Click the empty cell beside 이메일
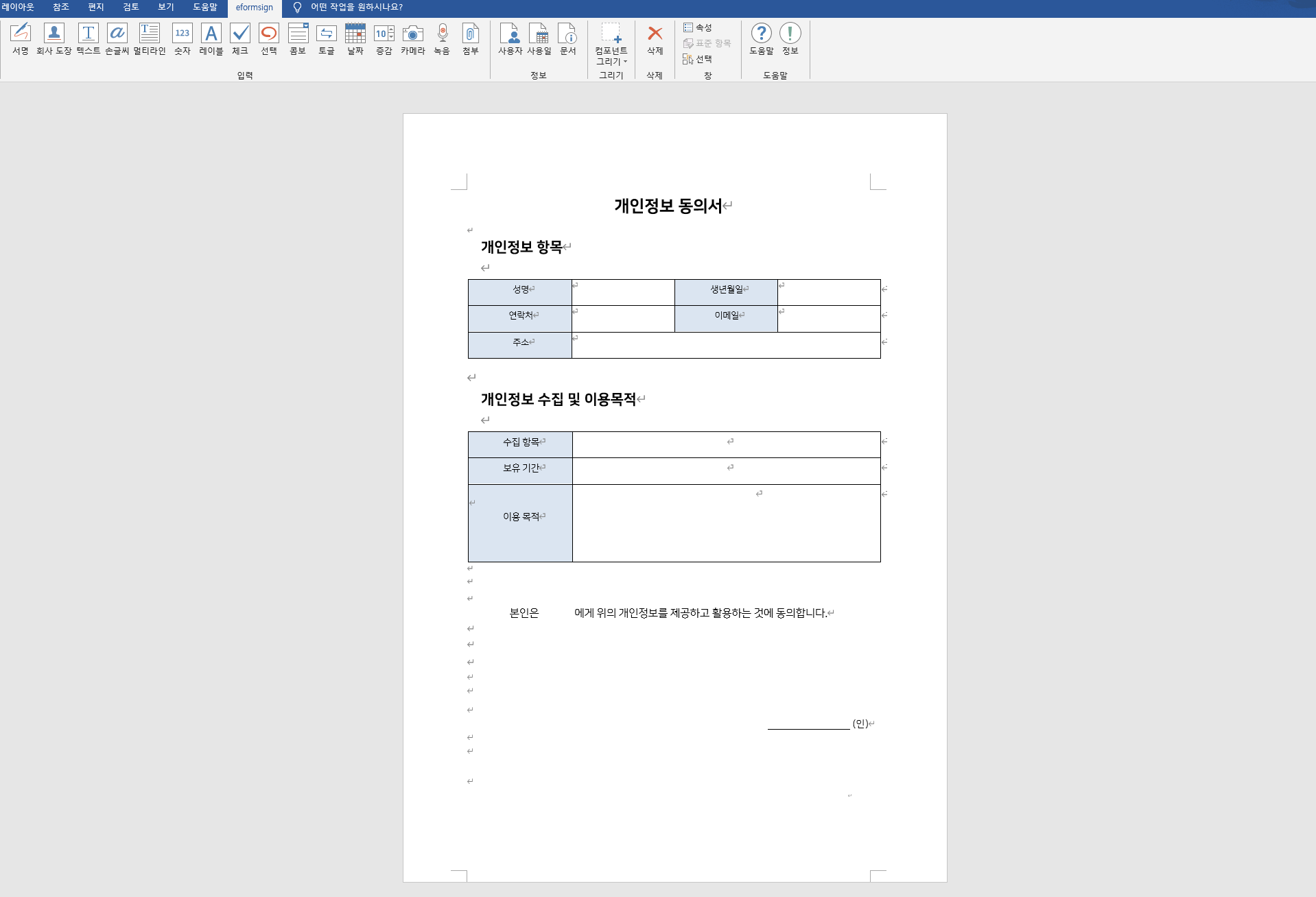 click(x=829, y=319)
